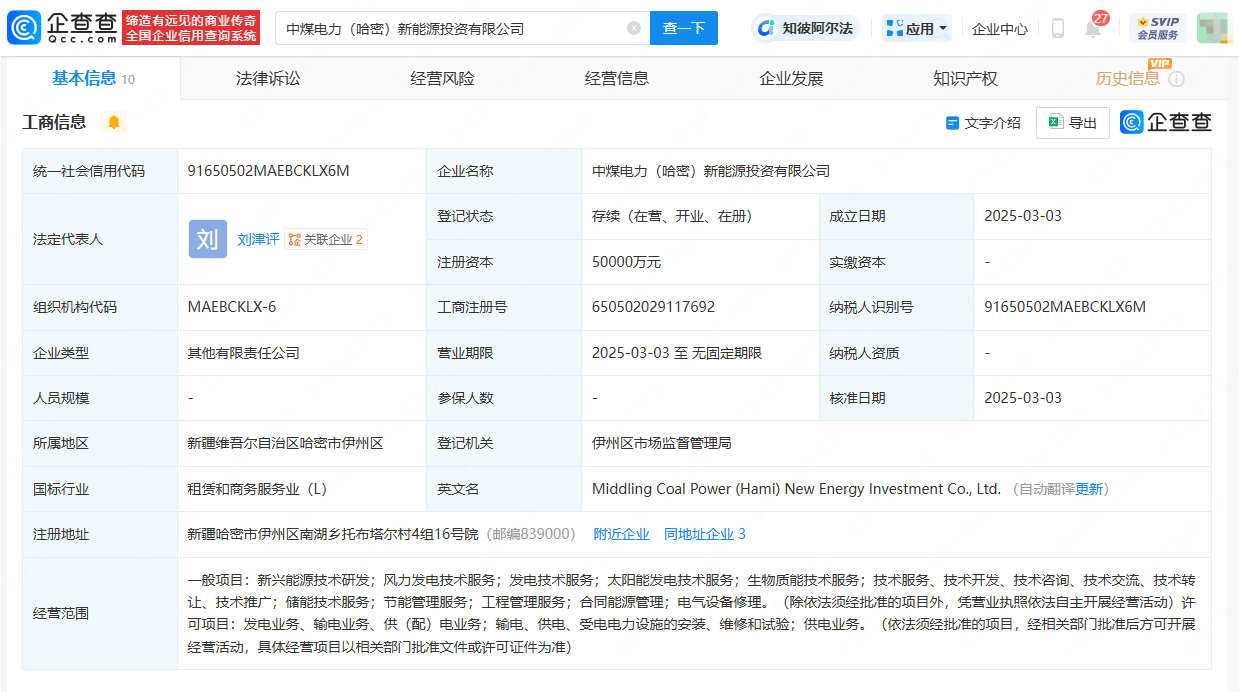Click the 同地址企业 3 link
The width and height of the screenshot is (1239, 692).
coord(705,534)
